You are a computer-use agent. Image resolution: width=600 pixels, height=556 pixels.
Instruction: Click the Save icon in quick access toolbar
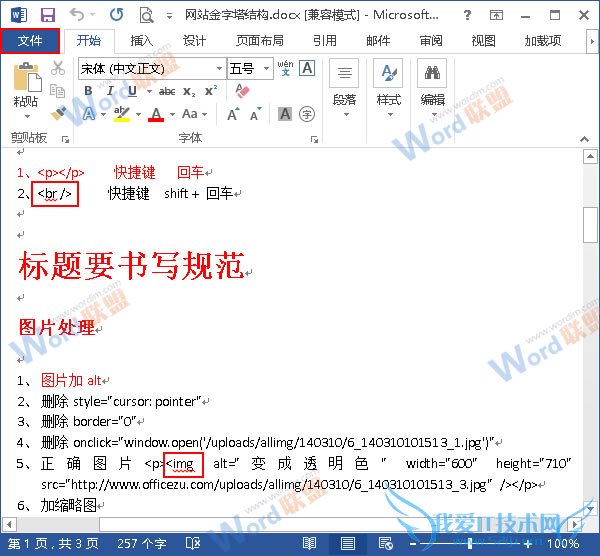[47, 14]
